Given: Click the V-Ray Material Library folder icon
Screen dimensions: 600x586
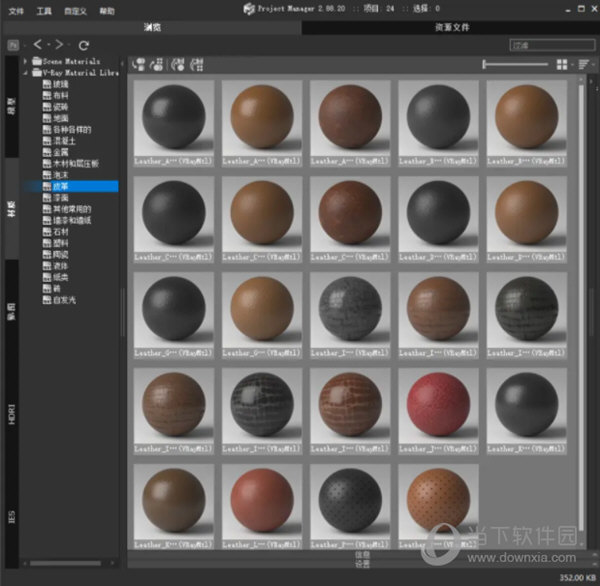Looking at the screenshot, I should coord(37,72).
